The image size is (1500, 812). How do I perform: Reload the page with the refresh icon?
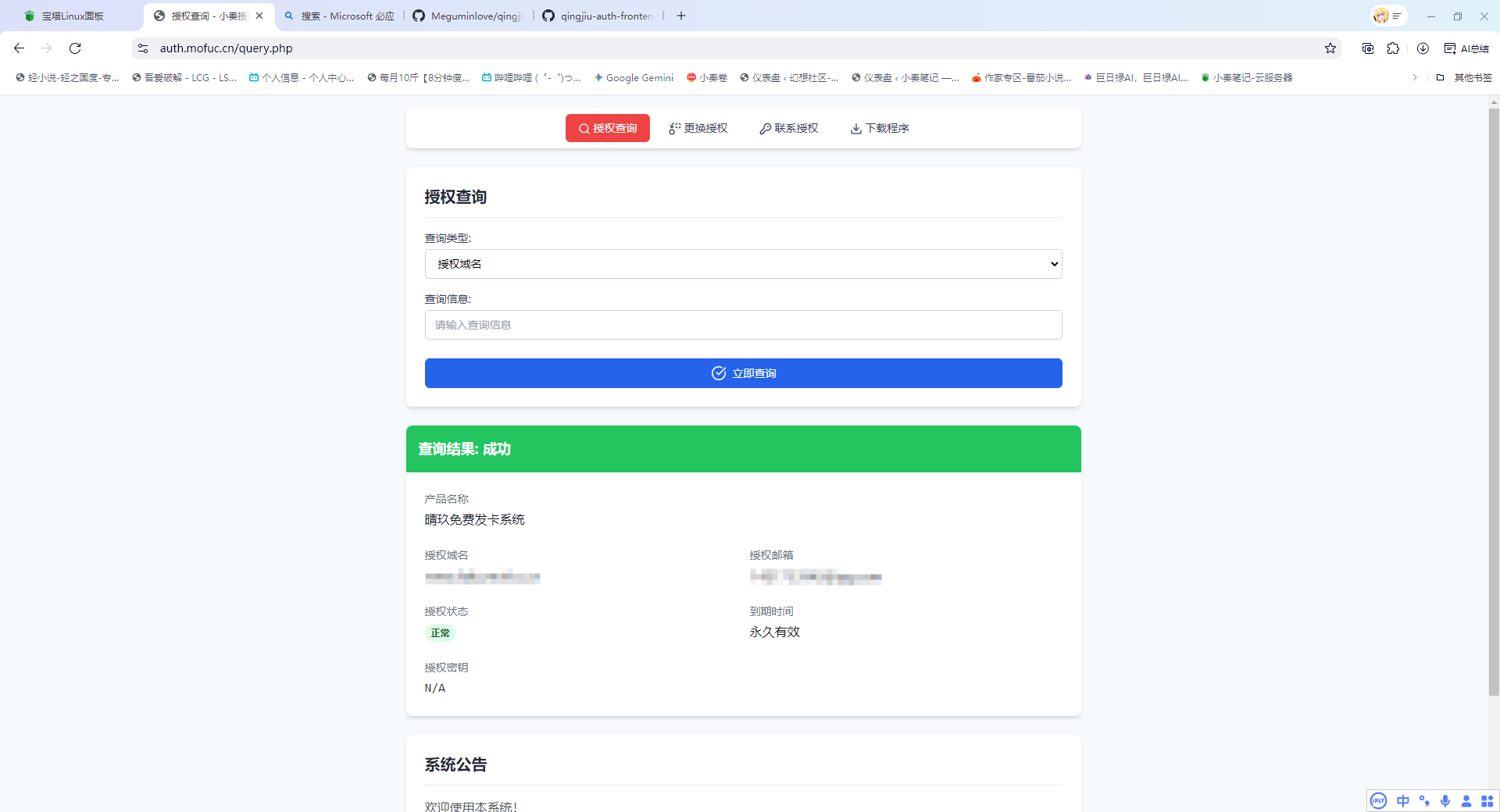pos(74,48)
